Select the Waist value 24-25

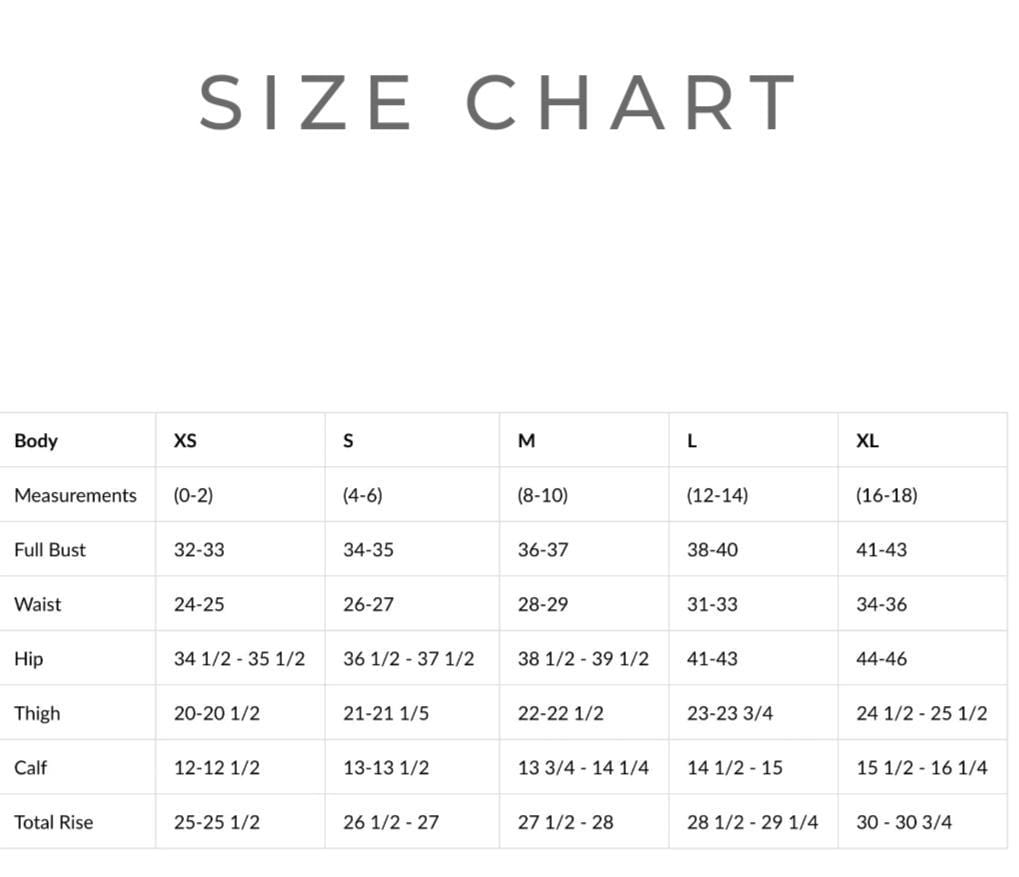pyautogui.click(x=199, y=604)
